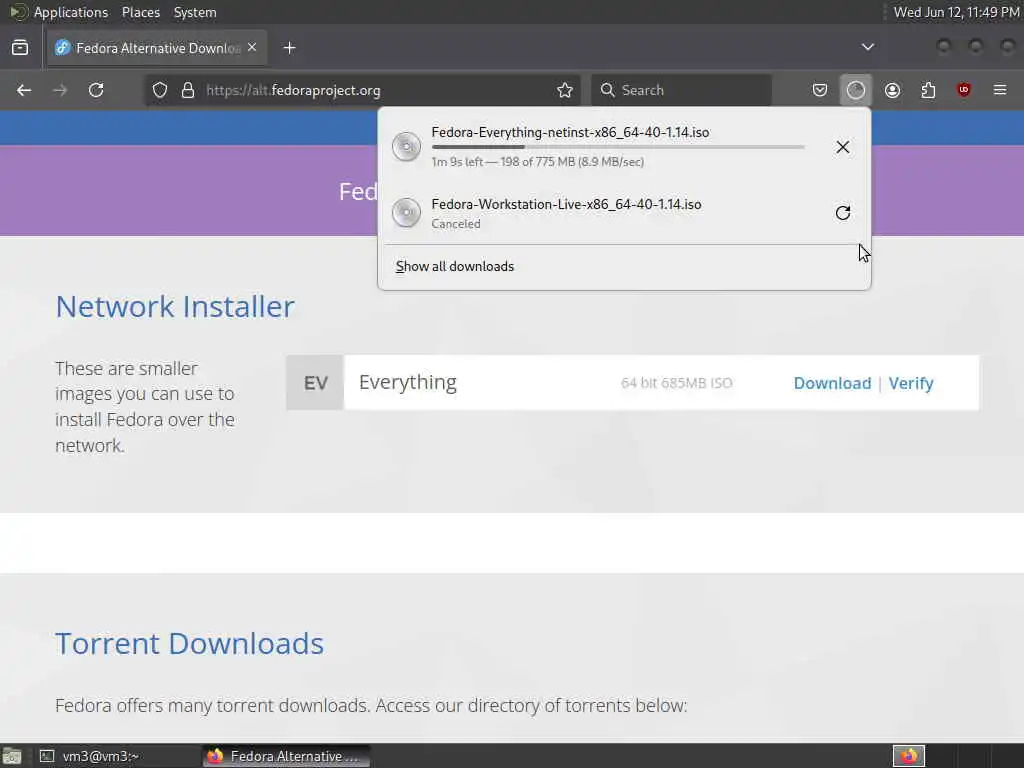Image resolution: width=1024 pixels, height=768 pixels.
Task: Click the Network Installer heading
Action: [175, 306]
